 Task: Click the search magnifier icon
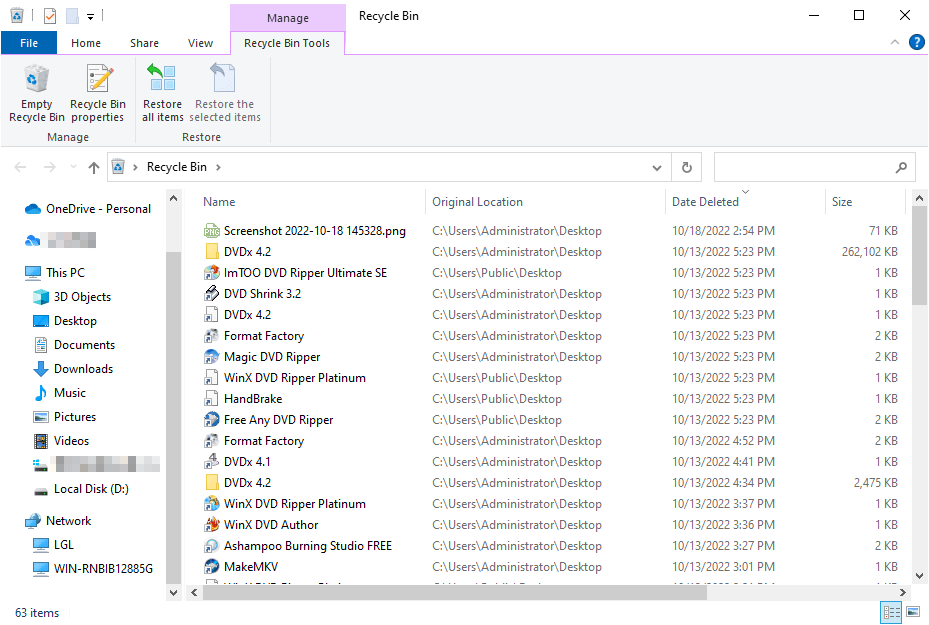click(901, 168)
